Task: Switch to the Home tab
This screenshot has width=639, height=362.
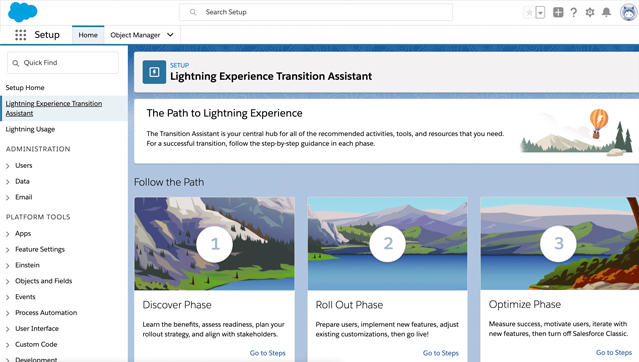Action: [88, 35]
